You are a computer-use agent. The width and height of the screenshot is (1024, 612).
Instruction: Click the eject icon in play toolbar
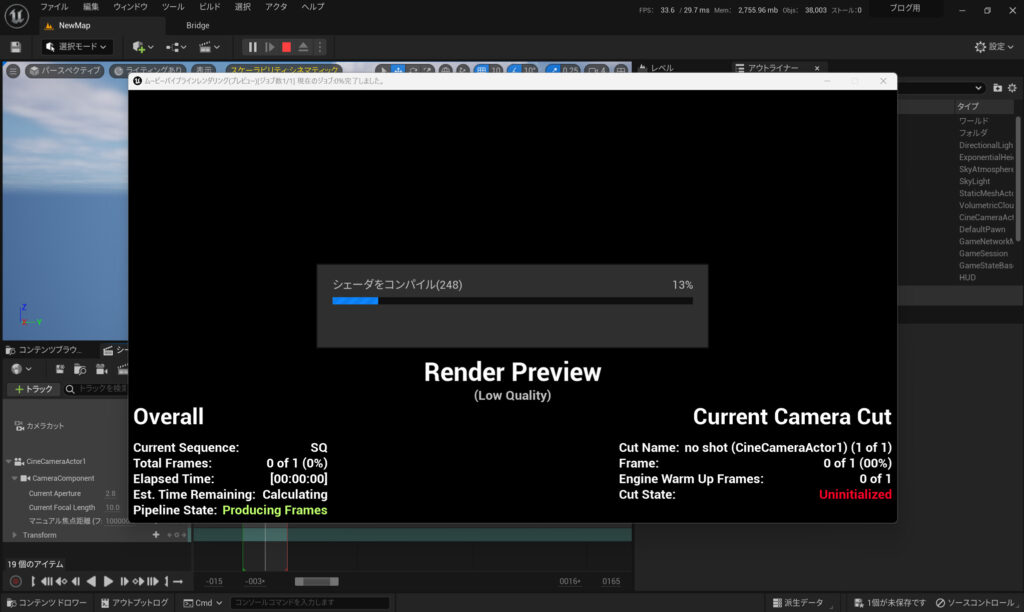(x=303, y=47)
